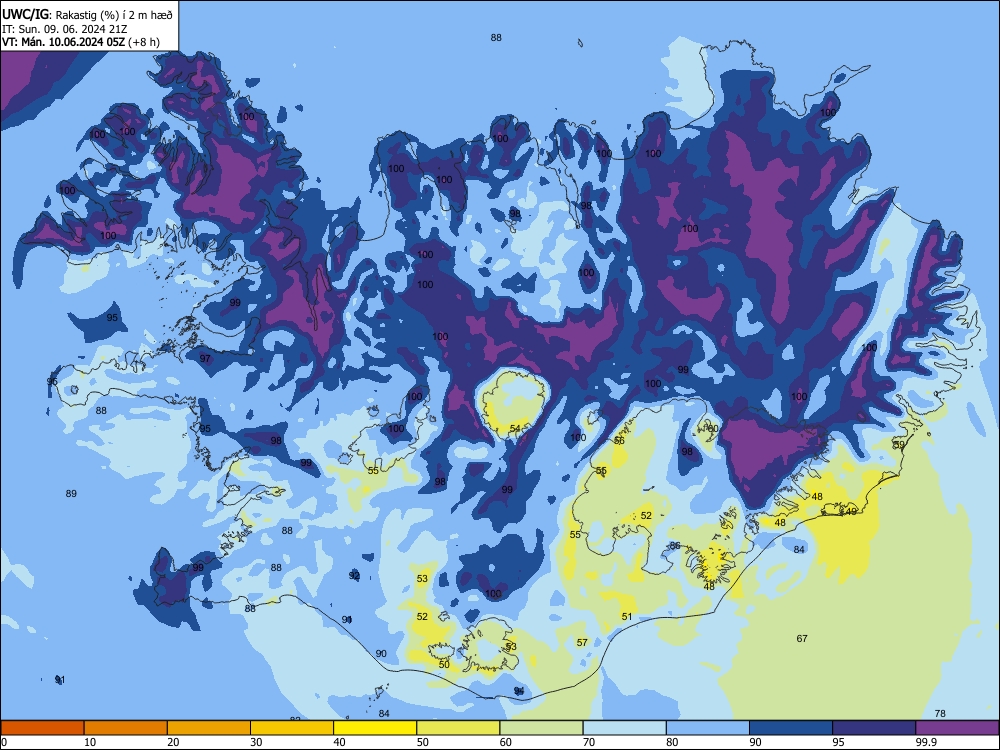Image resolution: width=1000 pixels, height=750 pixels.
Task: Click the 'IT: Sun. 09. 06. 2024 21Z' line
Action: [x=64, y=29]
